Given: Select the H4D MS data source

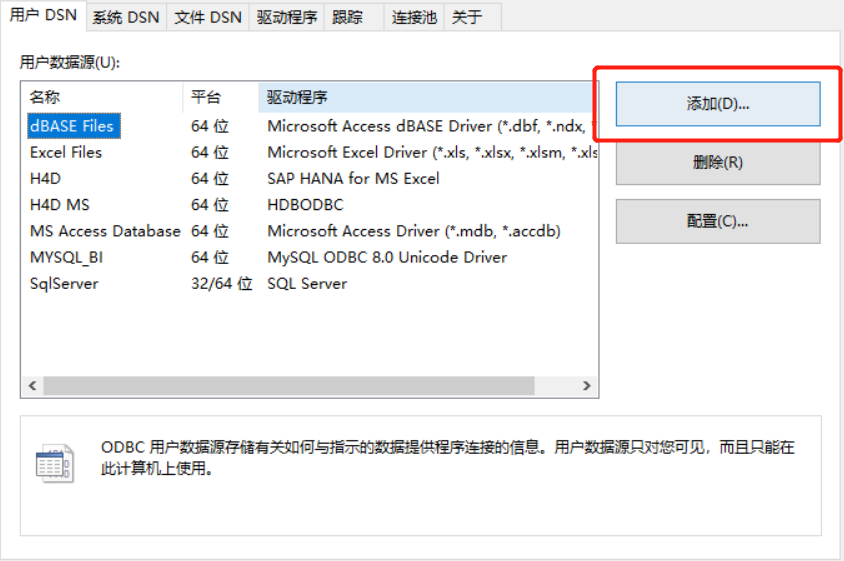Looking at the screenshot, I should pos(60,205).
